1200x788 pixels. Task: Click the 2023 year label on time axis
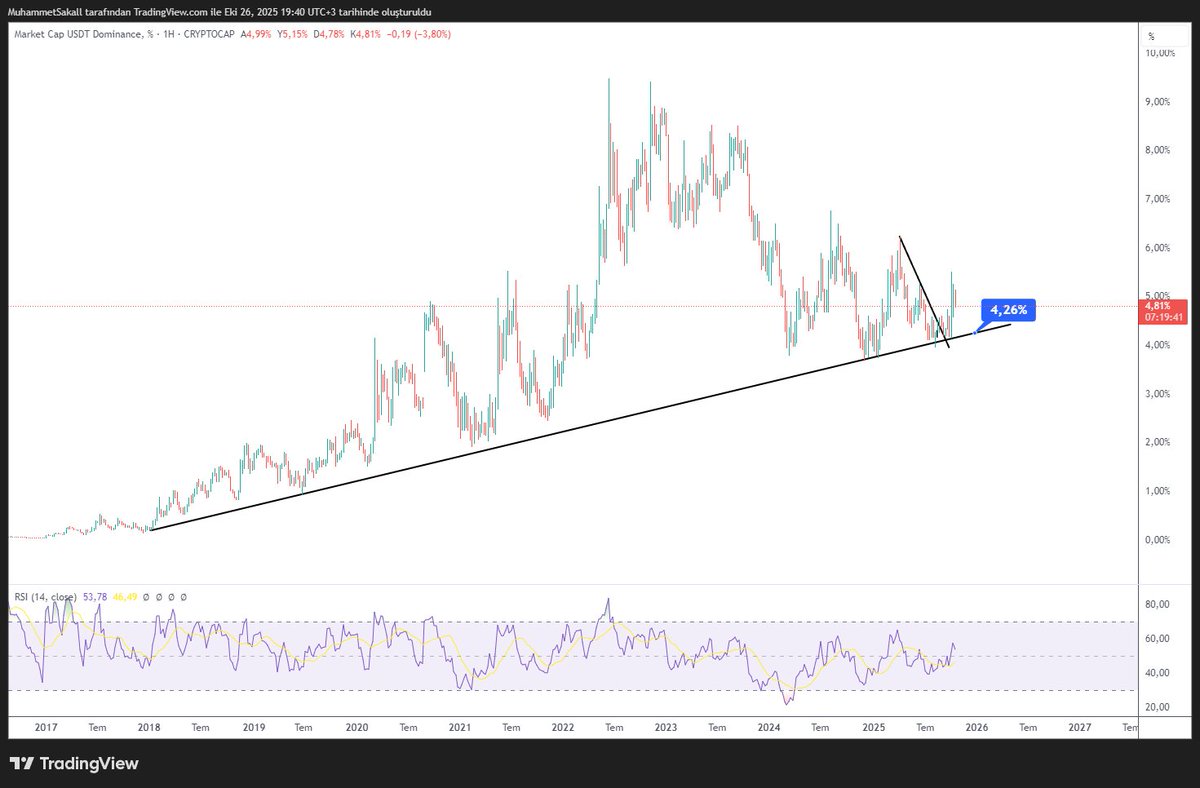[x=666, y=729]
